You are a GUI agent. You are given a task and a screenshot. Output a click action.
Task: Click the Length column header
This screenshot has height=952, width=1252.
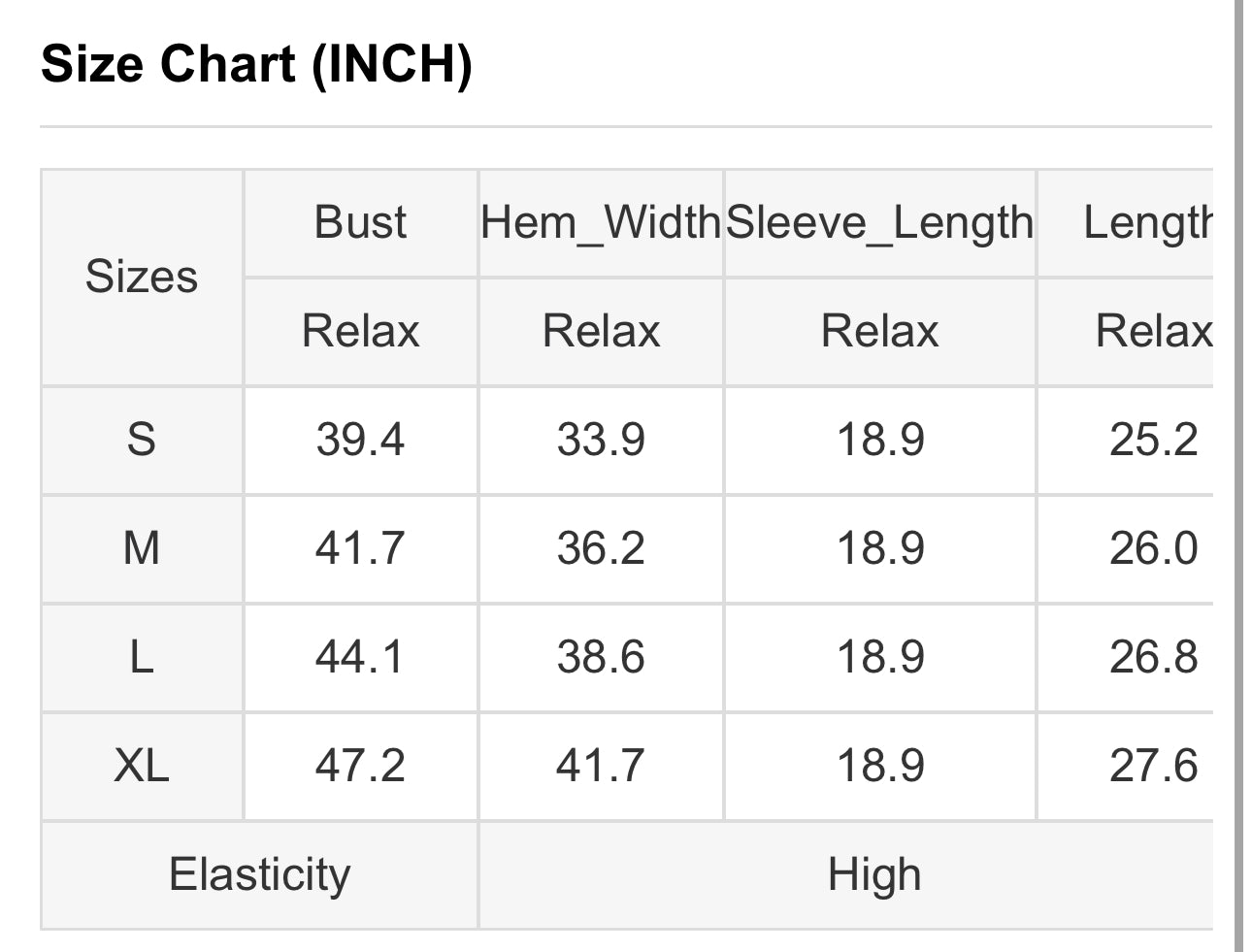point(1148,222)
